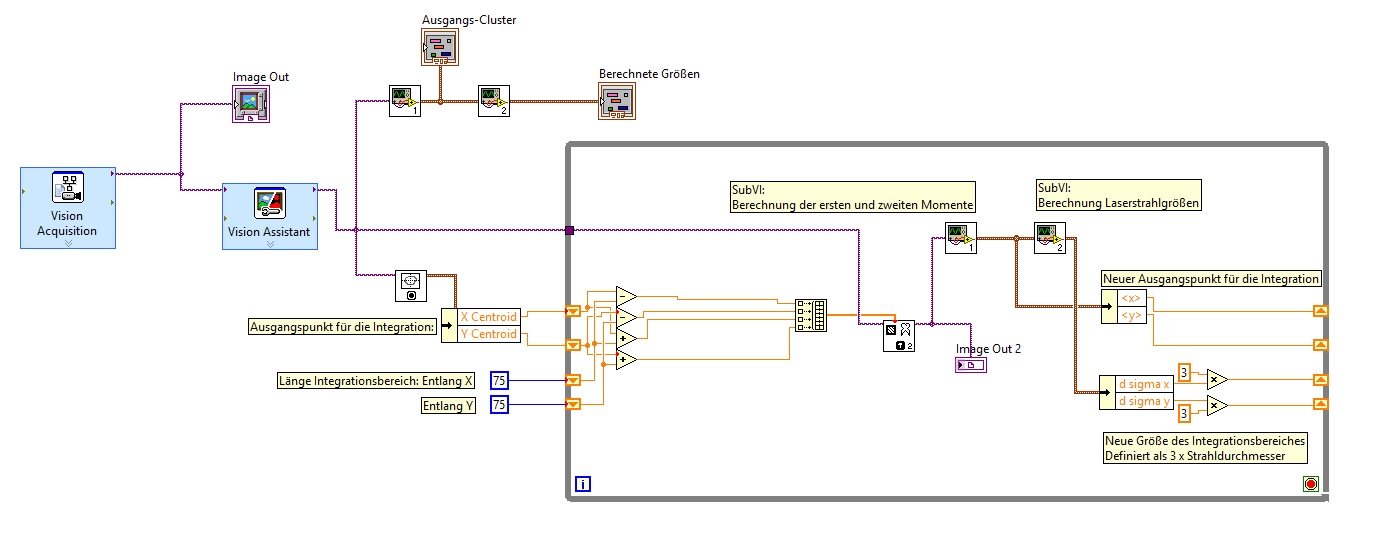Expand the Vision Assistant express VI chevron
The image size is (1393, 557).
click(x=270, y=243)
